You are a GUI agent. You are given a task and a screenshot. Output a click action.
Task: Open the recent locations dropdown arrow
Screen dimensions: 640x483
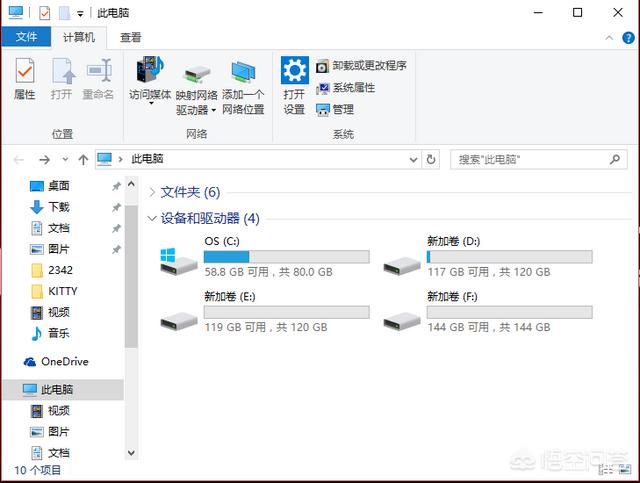65,160
